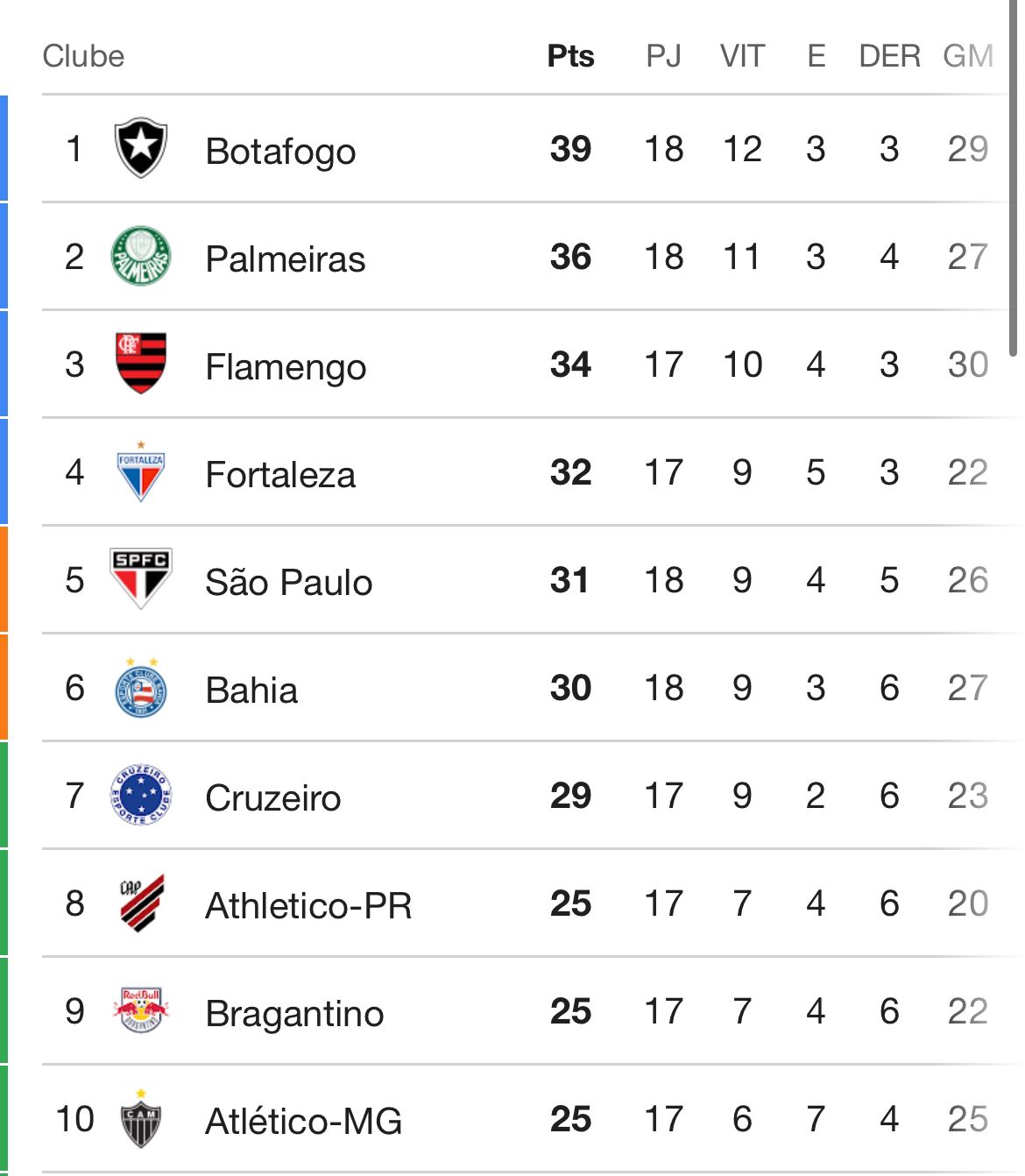
Task: Open the Palmeiras team link
Action: click(286, 259)
